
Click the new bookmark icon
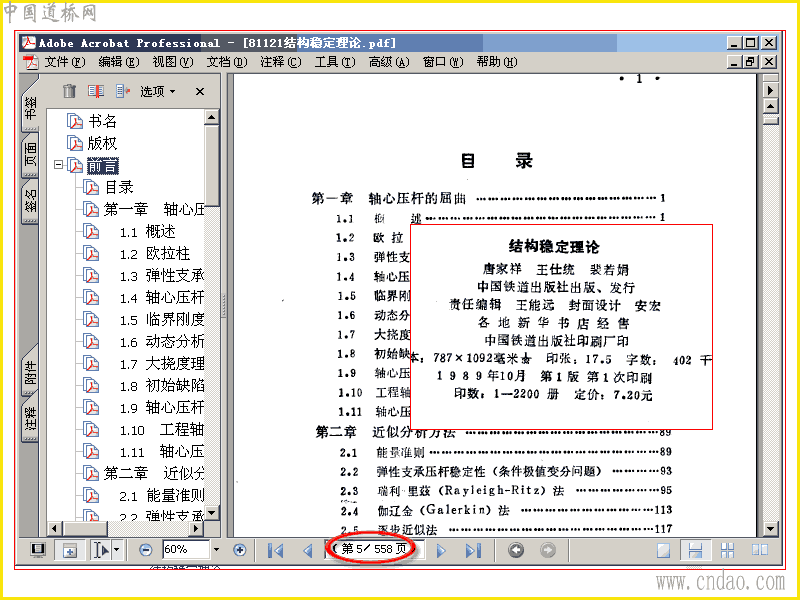pos(95,91)
